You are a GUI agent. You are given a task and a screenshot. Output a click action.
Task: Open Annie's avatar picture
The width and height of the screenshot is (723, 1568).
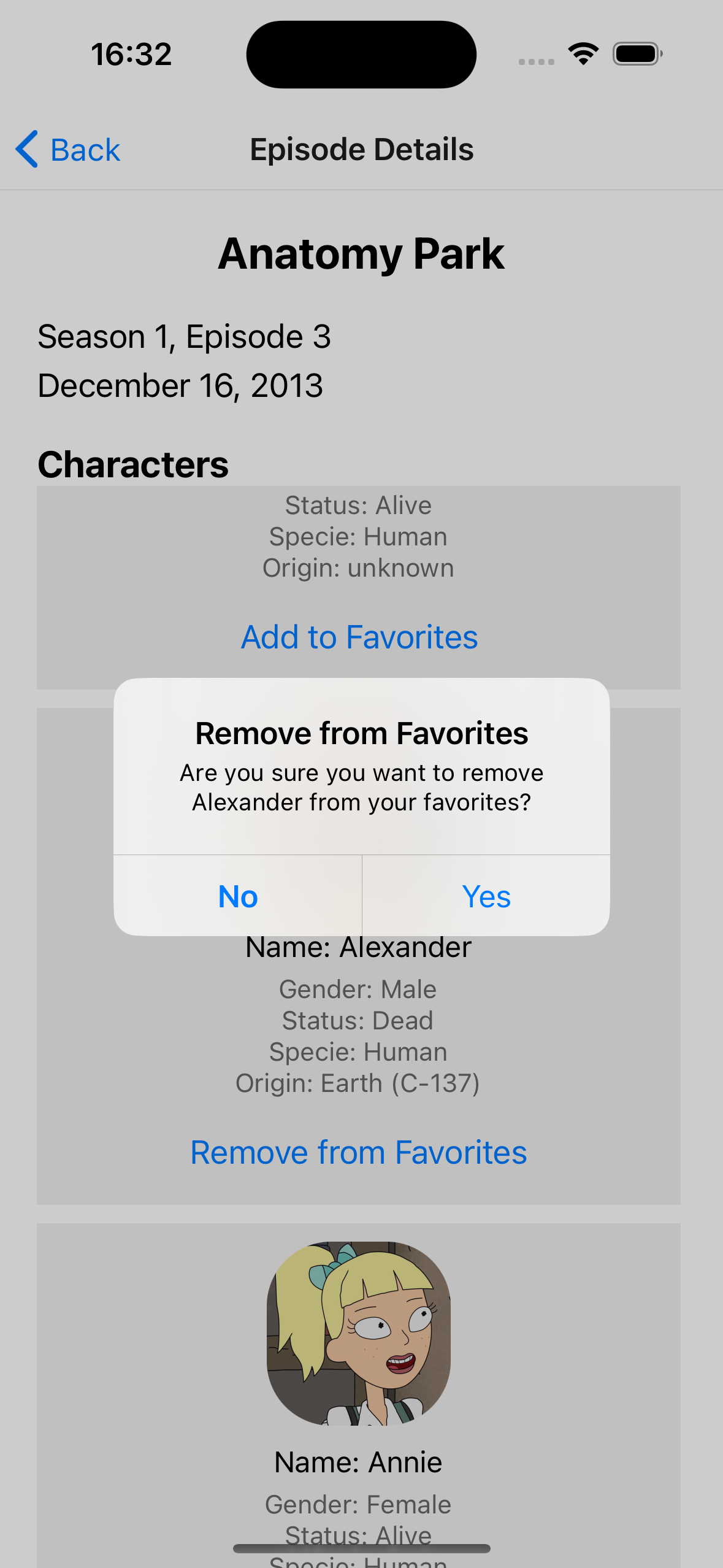[x=359, y=1333]
